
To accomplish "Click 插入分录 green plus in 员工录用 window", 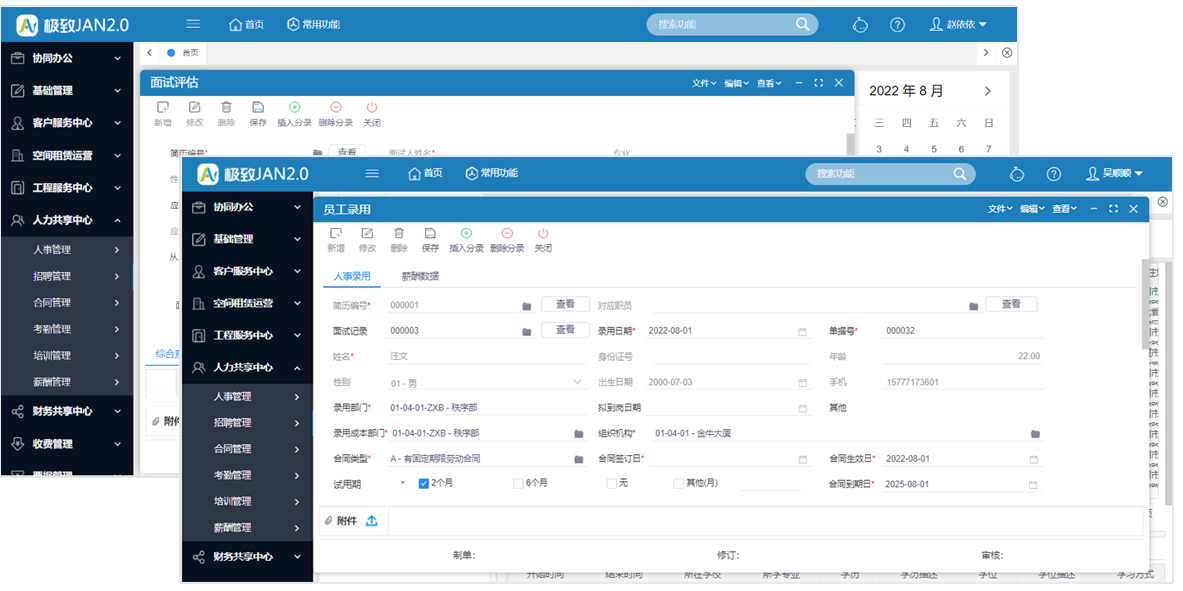I will [466, 234].
